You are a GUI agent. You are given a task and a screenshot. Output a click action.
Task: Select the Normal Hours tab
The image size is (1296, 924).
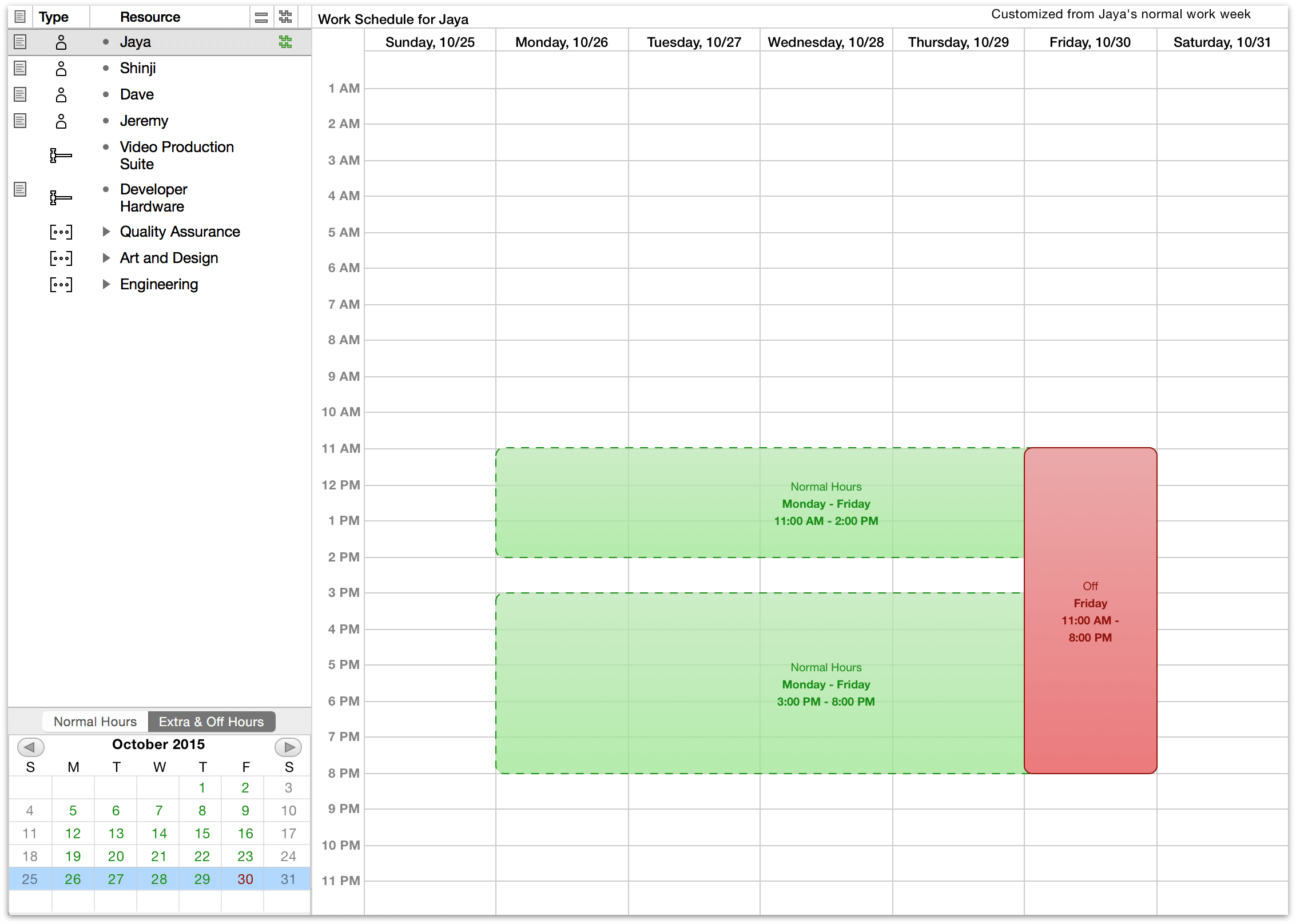coord(95,720)
